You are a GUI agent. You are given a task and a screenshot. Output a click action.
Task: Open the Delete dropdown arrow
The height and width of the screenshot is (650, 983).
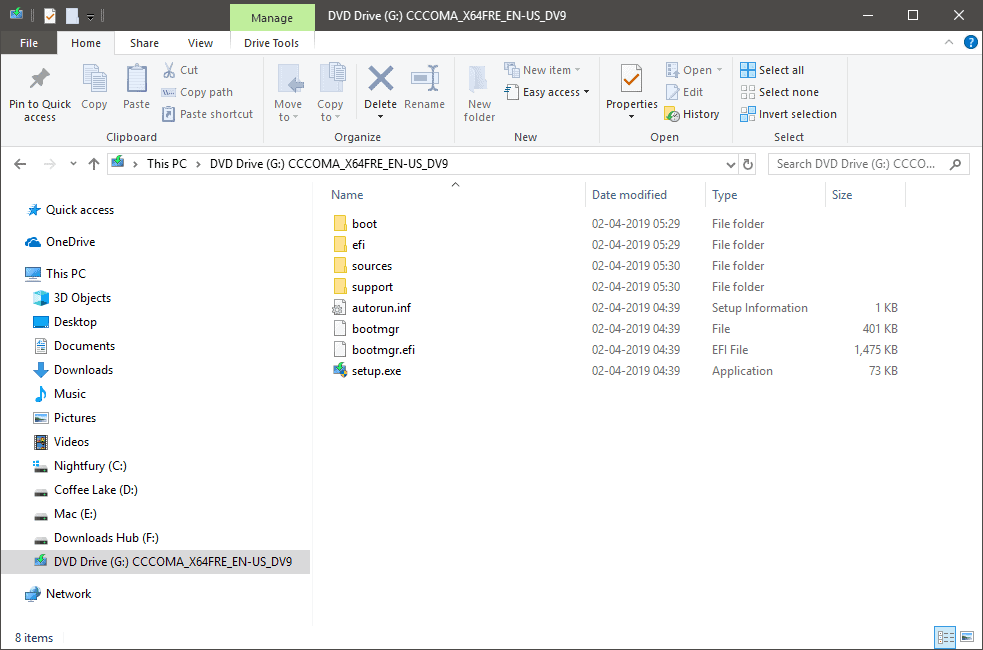pyautogui.click(x=380, y=117)
